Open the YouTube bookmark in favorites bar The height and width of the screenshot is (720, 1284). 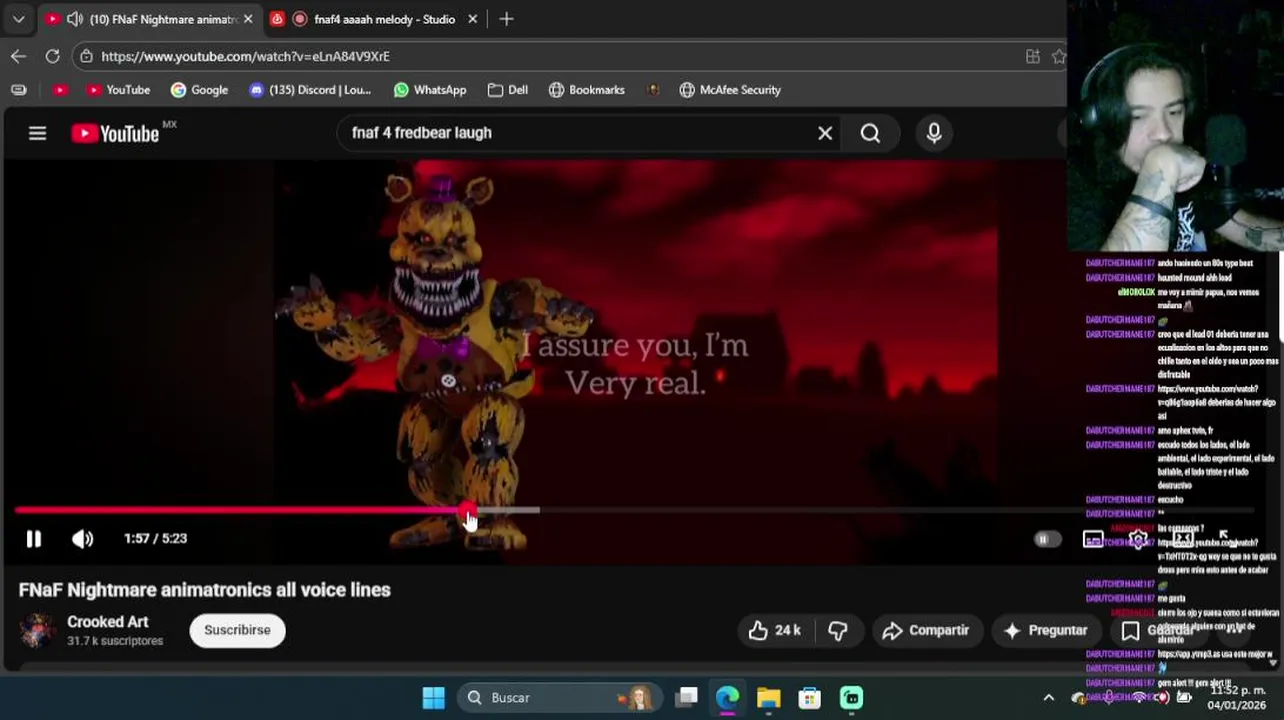coord(117,90)
